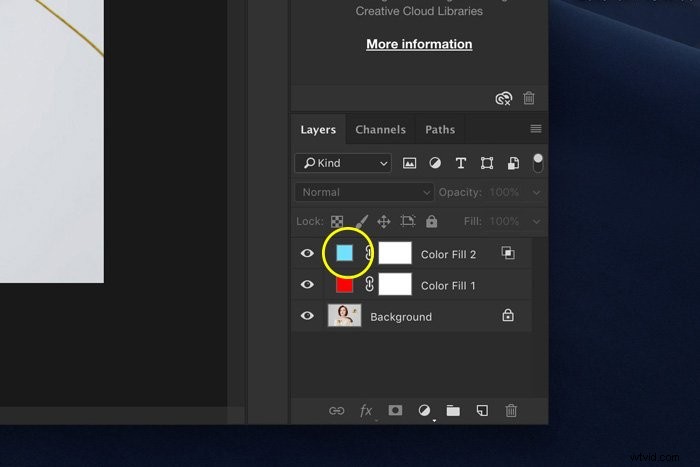Hide the Color Fill 1 layer

[x=307, y=284]
